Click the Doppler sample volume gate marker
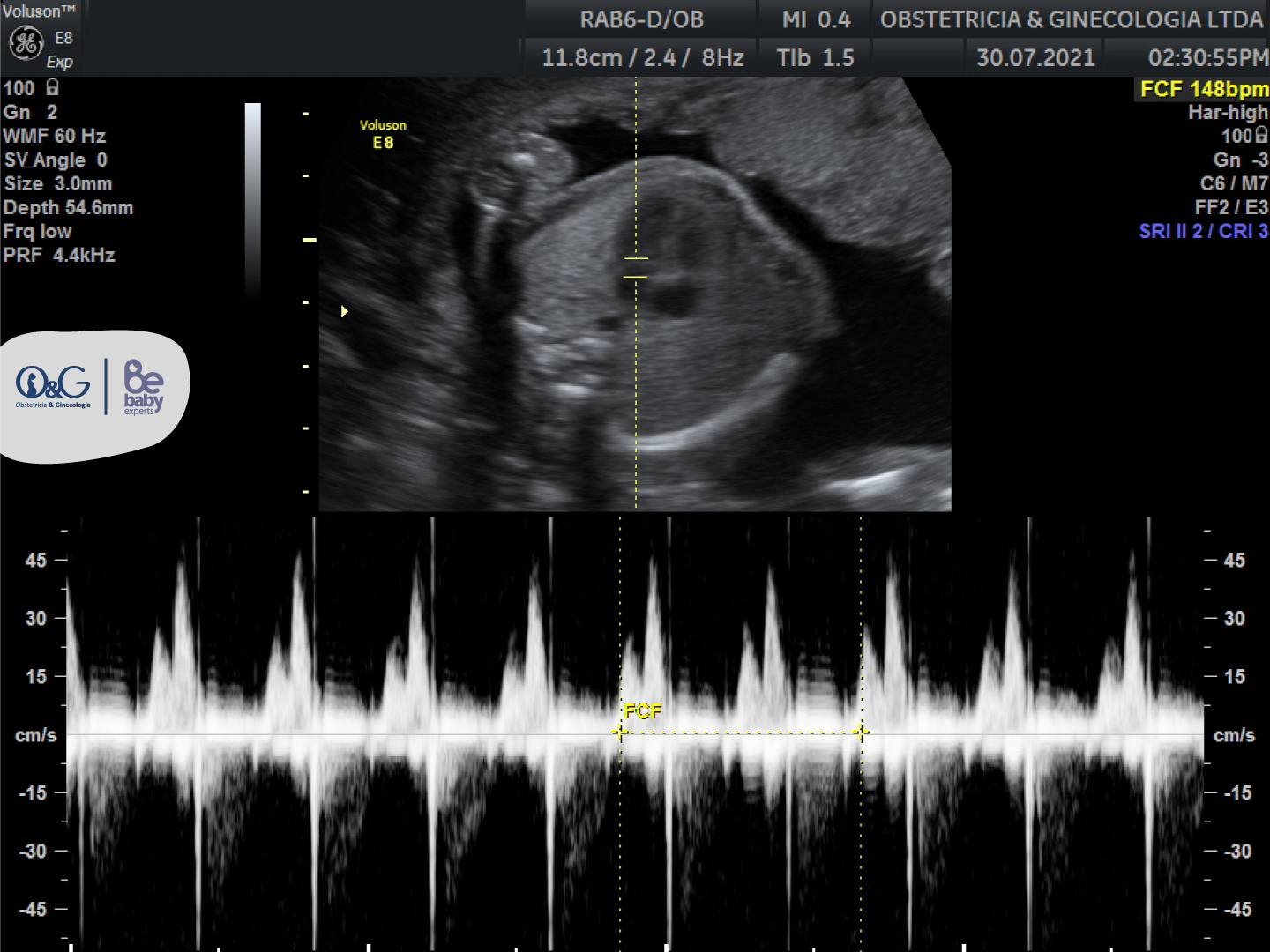The width and height of the screenshot is (1270, 952). (636, 267)
